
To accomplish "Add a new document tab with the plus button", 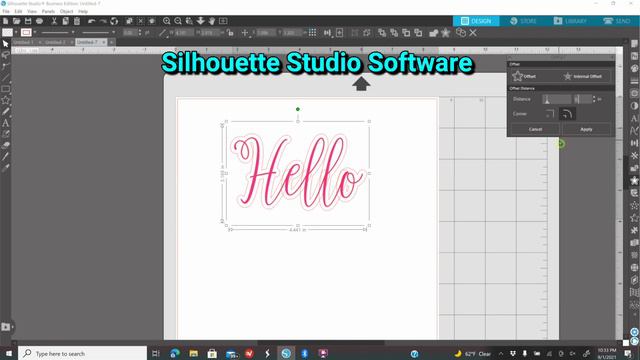I will click(x=111, y=42).
